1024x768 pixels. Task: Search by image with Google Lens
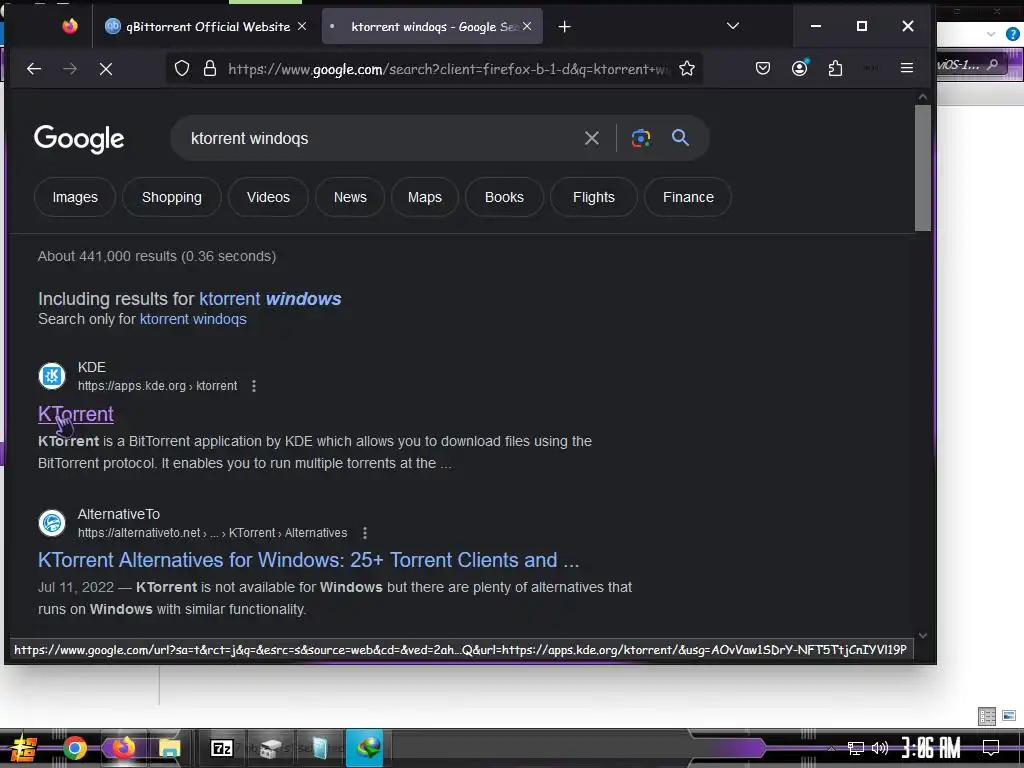(x=641, y=138)
